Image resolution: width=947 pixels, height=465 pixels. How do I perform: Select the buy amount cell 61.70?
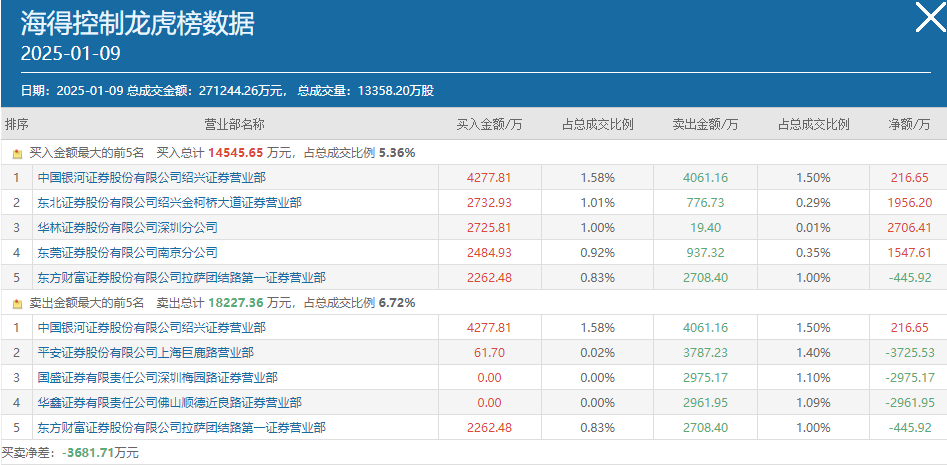tap(489, 353)
